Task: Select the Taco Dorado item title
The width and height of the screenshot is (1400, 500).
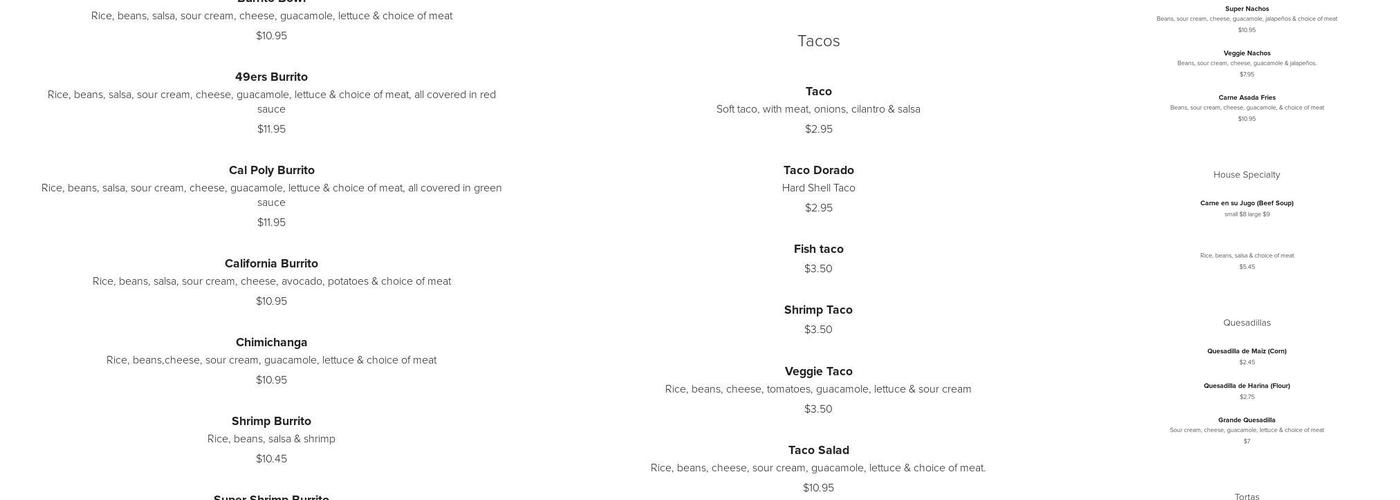Action: coord(818,170)
